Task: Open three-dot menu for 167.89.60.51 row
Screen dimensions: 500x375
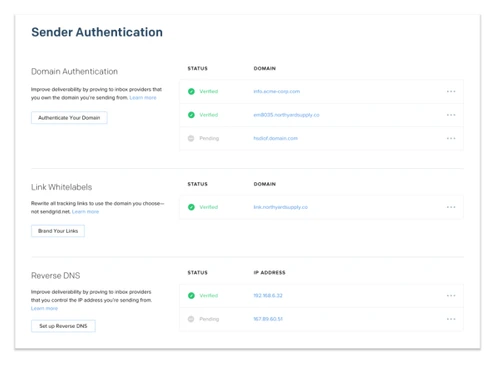Action: [x=451, y=319]
